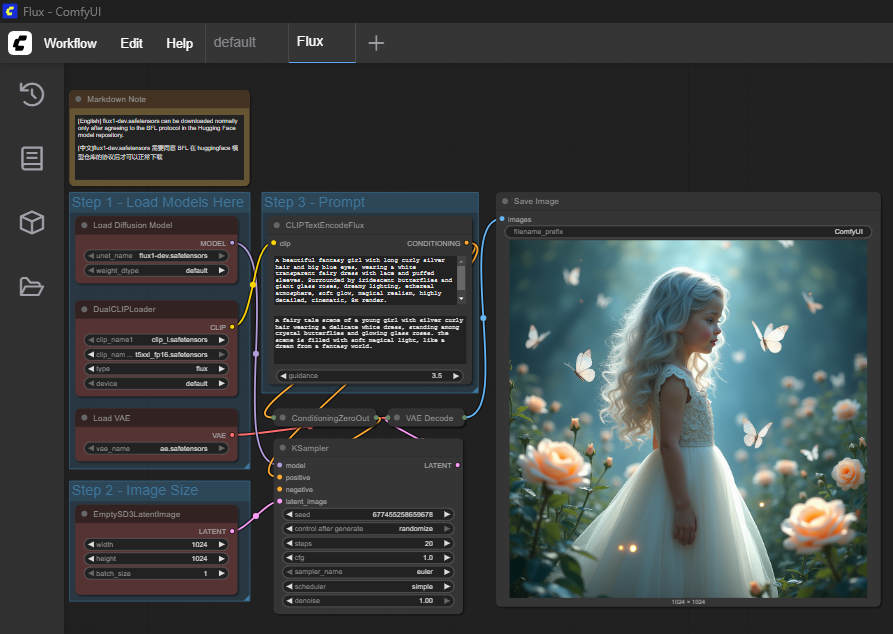
Task: Collapse the Save Image node
Action: [506, 201]
